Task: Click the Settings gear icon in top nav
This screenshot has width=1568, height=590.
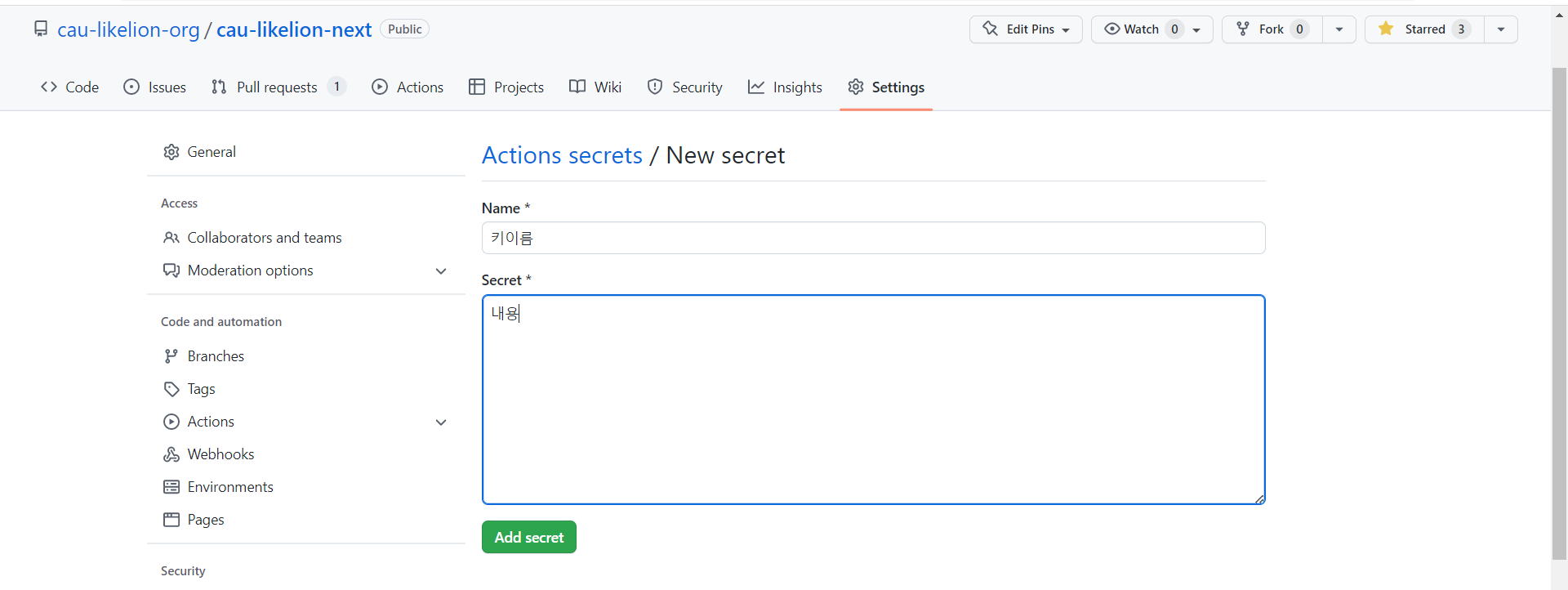Action: [x=856, y=87]
